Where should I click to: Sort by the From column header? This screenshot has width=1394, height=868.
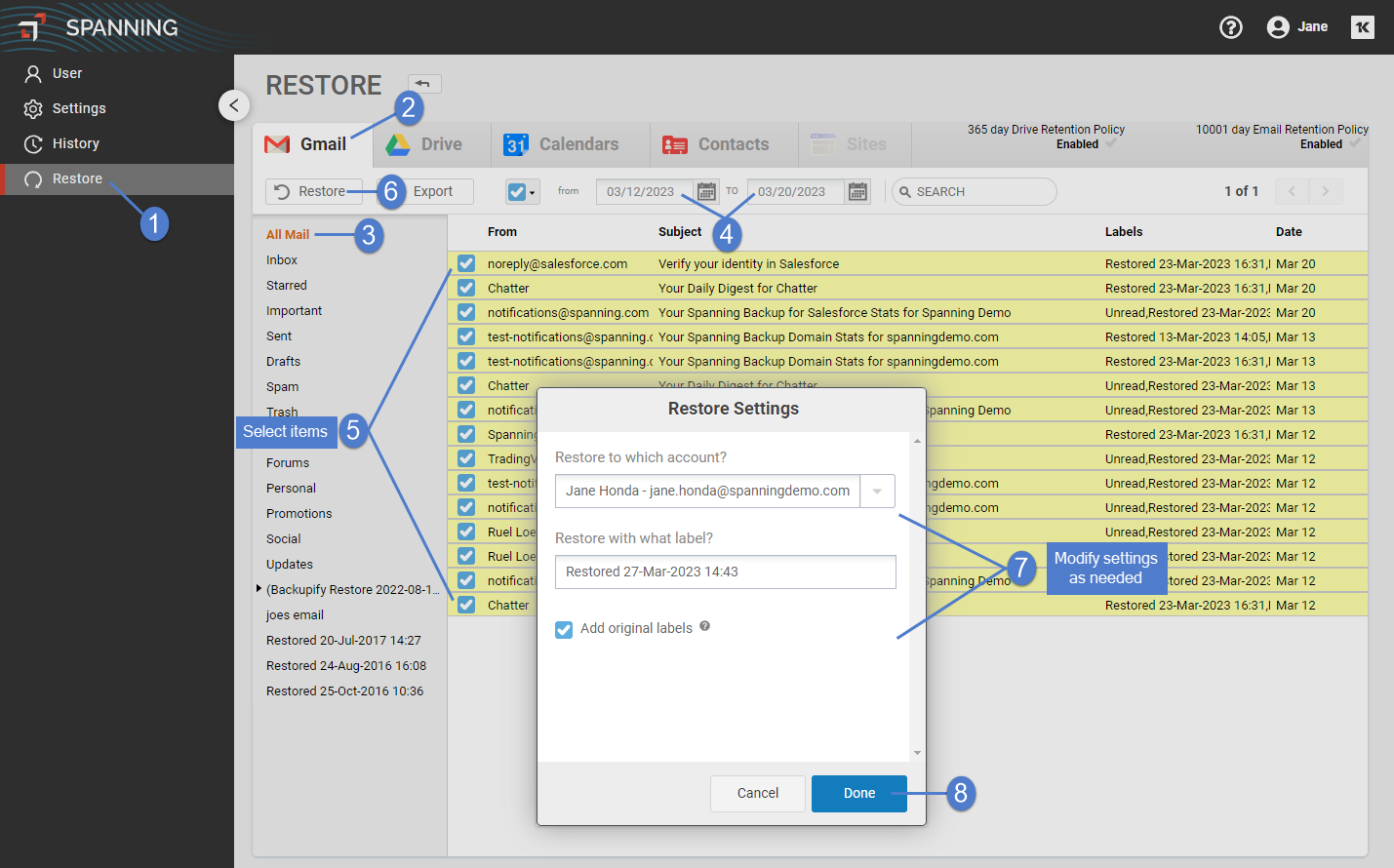tap(502, 232)
